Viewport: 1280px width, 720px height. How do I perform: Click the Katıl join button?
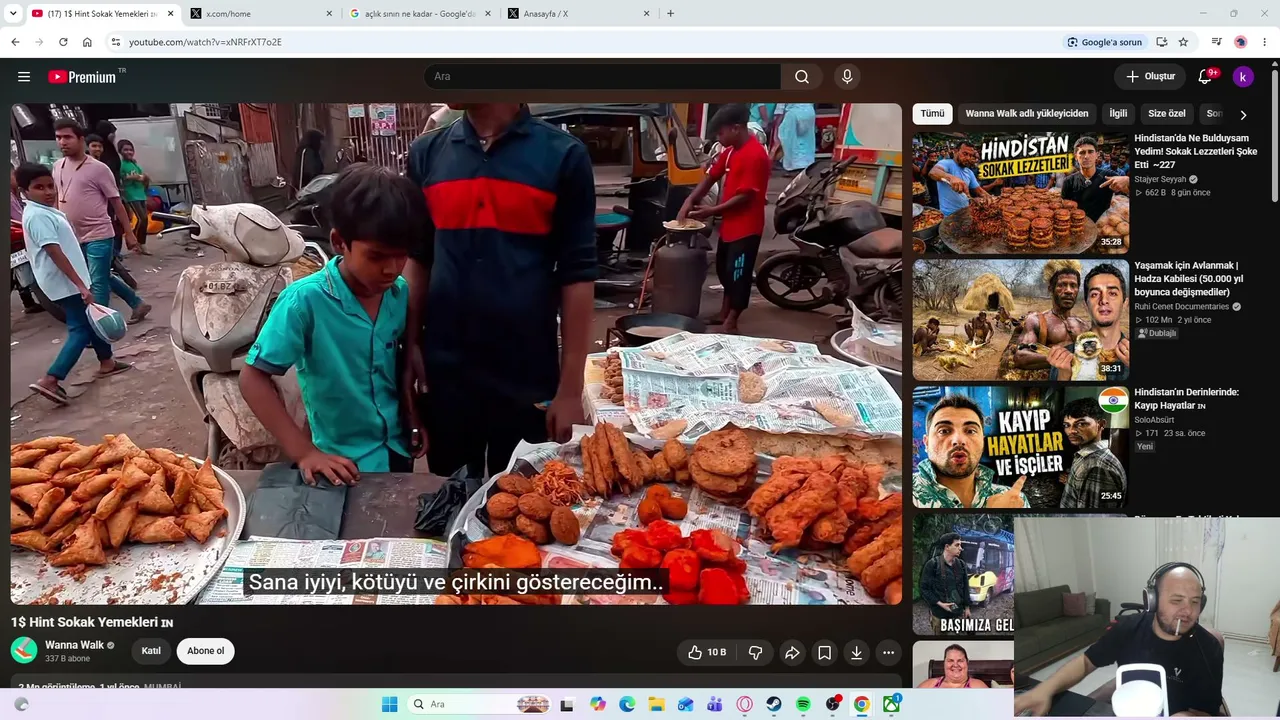[151, 651]
